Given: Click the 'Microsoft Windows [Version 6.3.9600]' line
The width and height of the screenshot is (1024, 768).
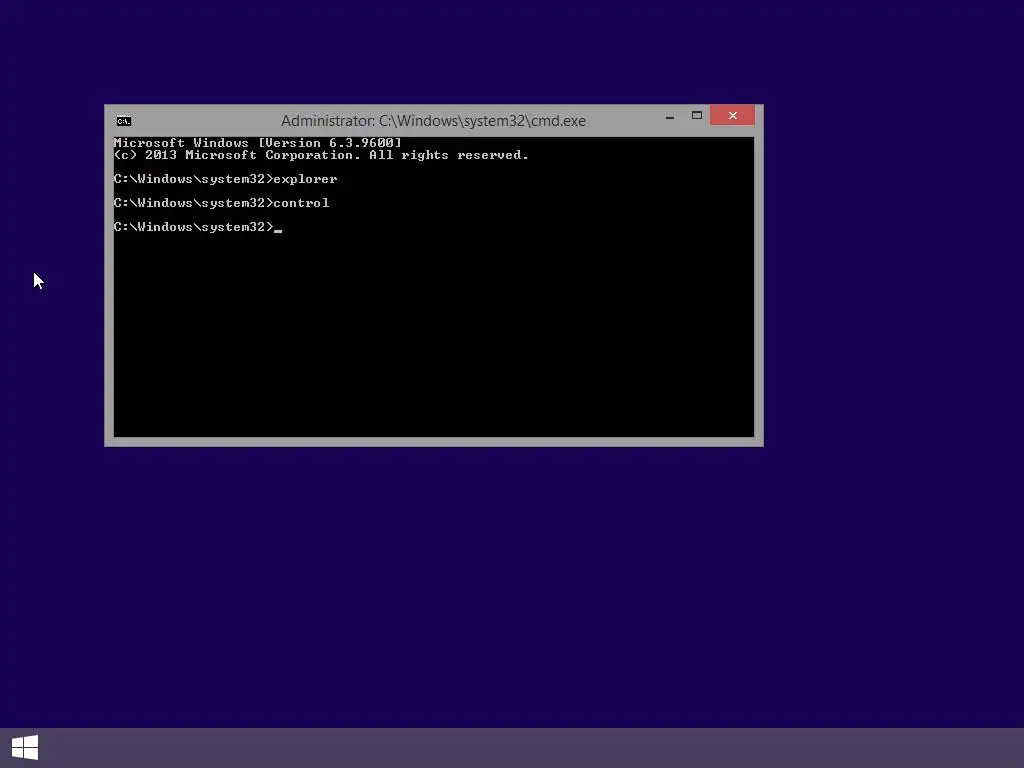Looking at the screenshot, I should pyautogui.click(x=258, y=143).
